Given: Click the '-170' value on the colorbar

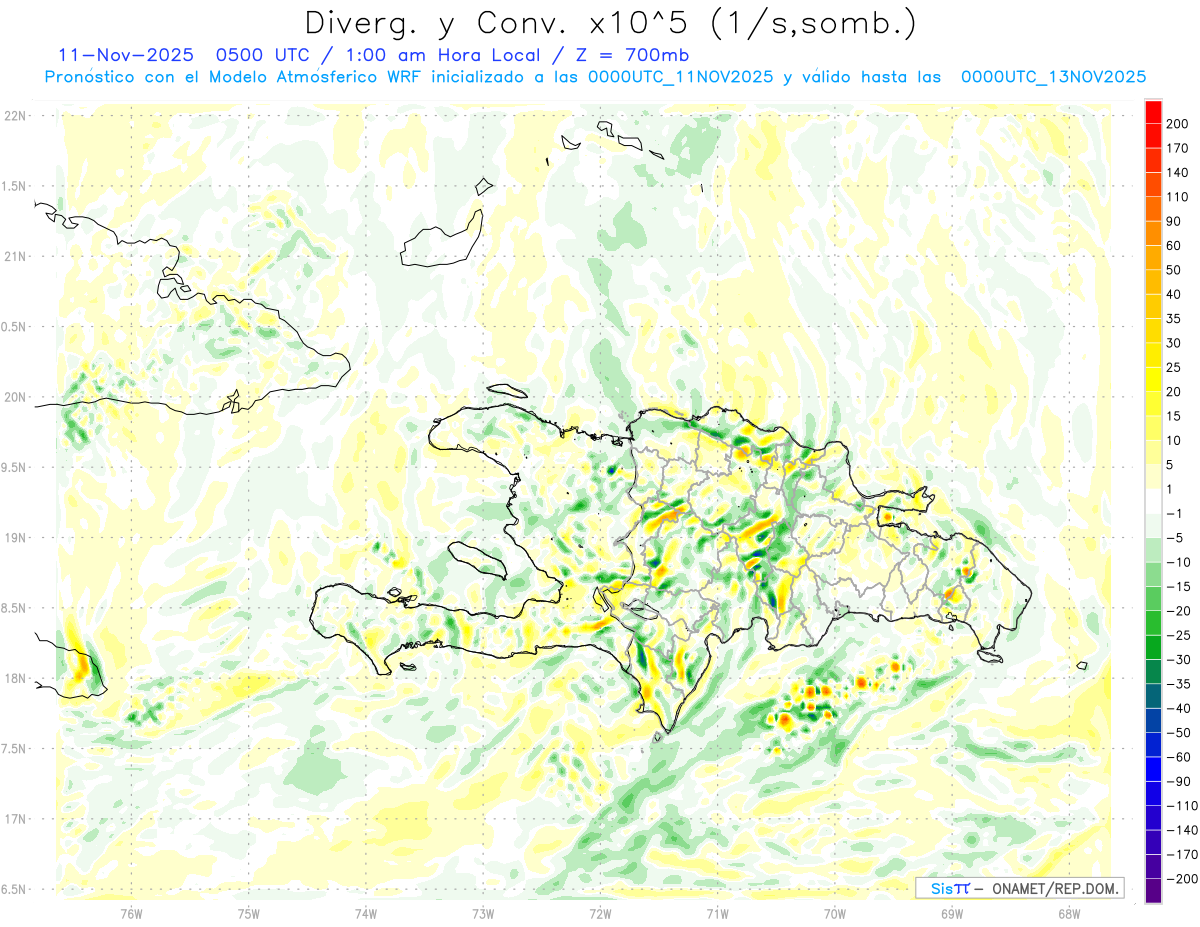Looking at the screenshot, I should [x=1180, y=855].
